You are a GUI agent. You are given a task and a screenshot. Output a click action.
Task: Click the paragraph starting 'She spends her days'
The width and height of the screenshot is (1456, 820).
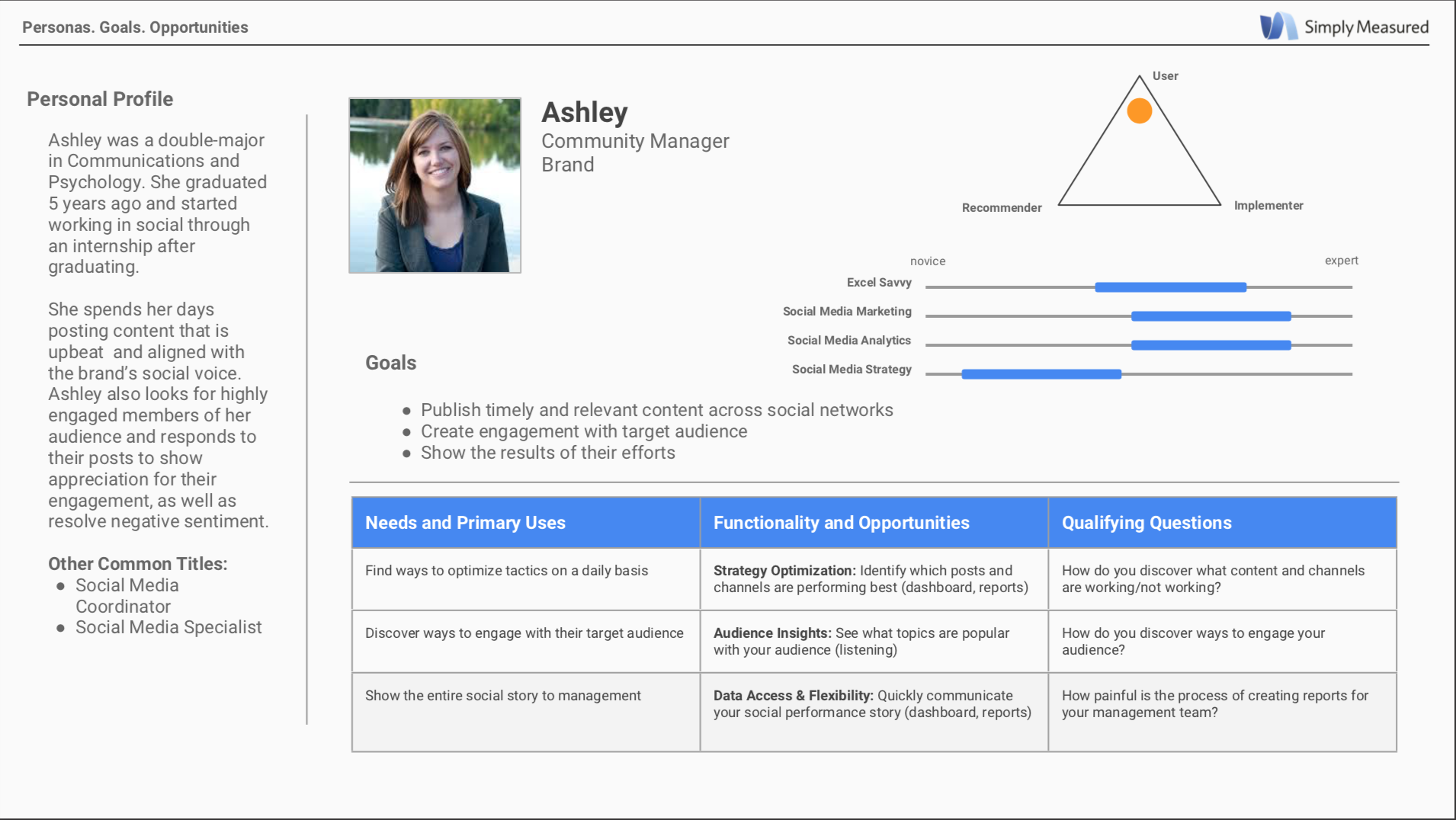pos(159,415)
